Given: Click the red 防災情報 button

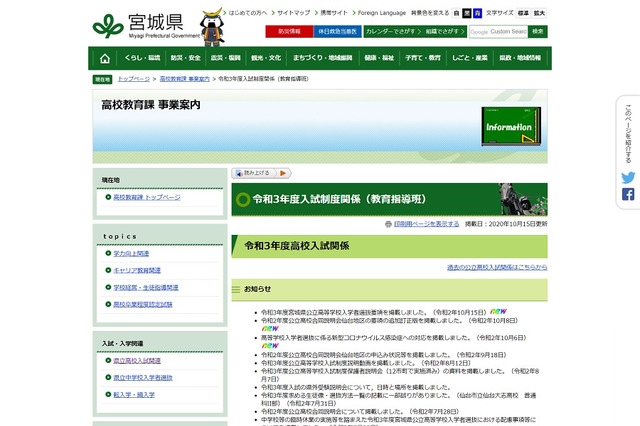Looking at the screenshot, I should coord(289,31).
